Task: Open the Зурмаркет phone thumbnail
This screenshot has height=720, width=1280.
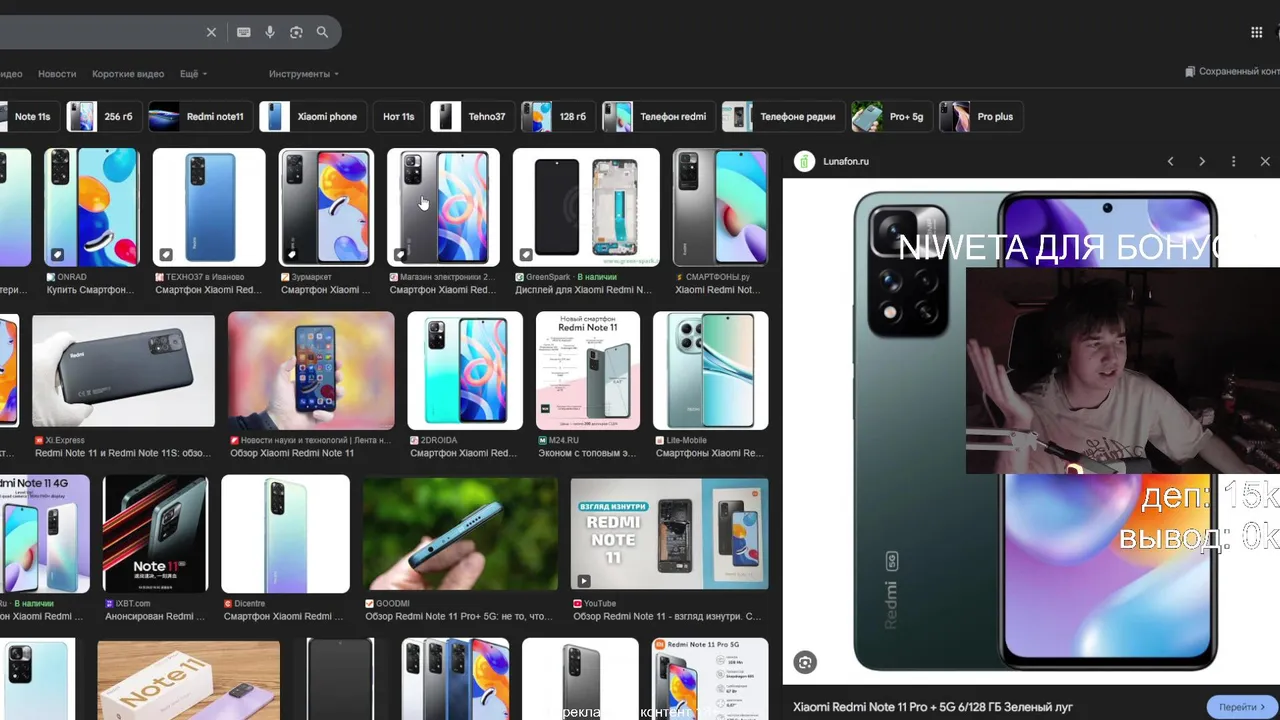Action: point(326,207)
